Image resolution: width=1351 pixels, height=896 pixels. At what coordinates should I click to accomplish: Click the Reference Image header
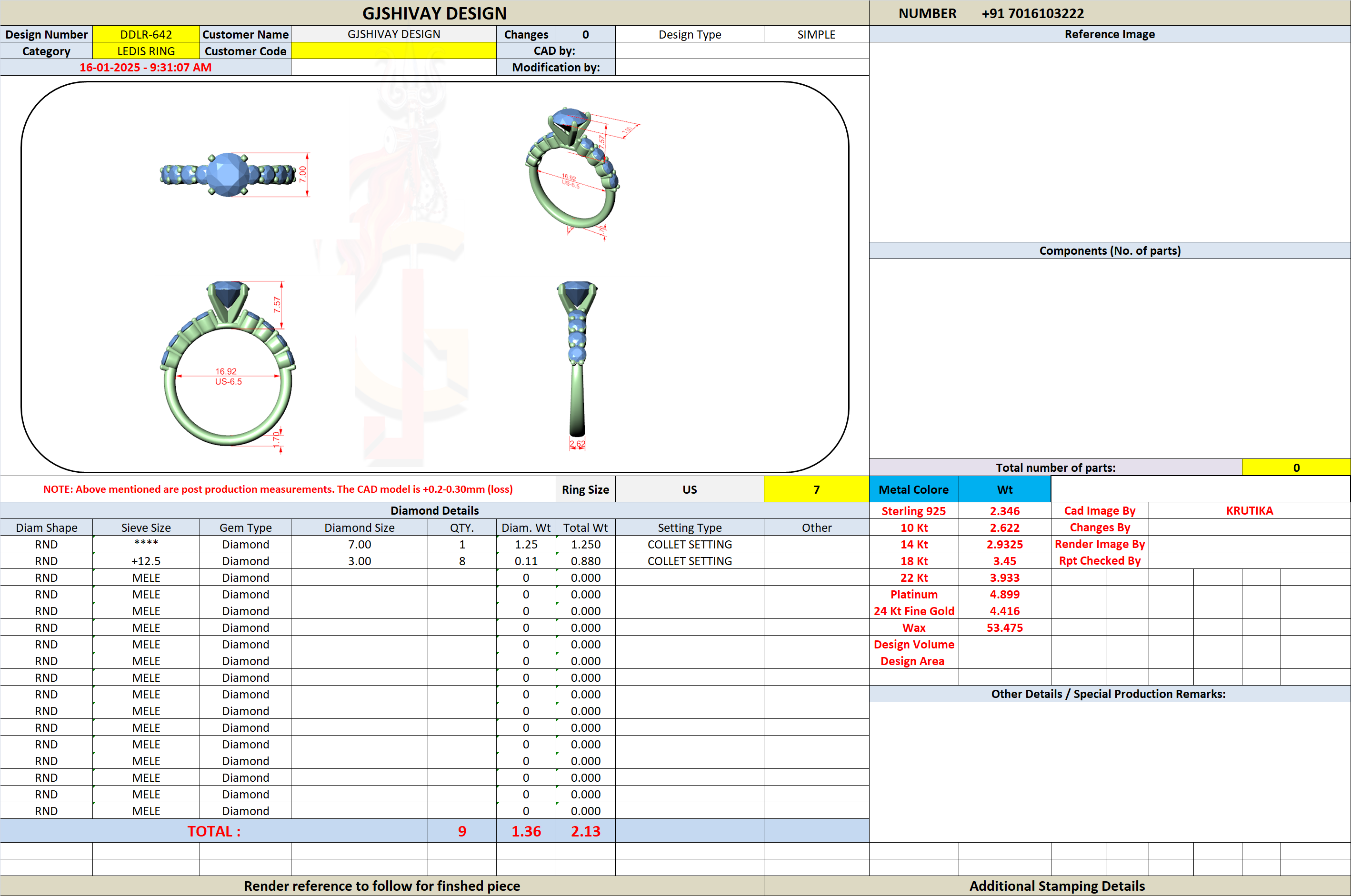click(x=1109, y=34)
